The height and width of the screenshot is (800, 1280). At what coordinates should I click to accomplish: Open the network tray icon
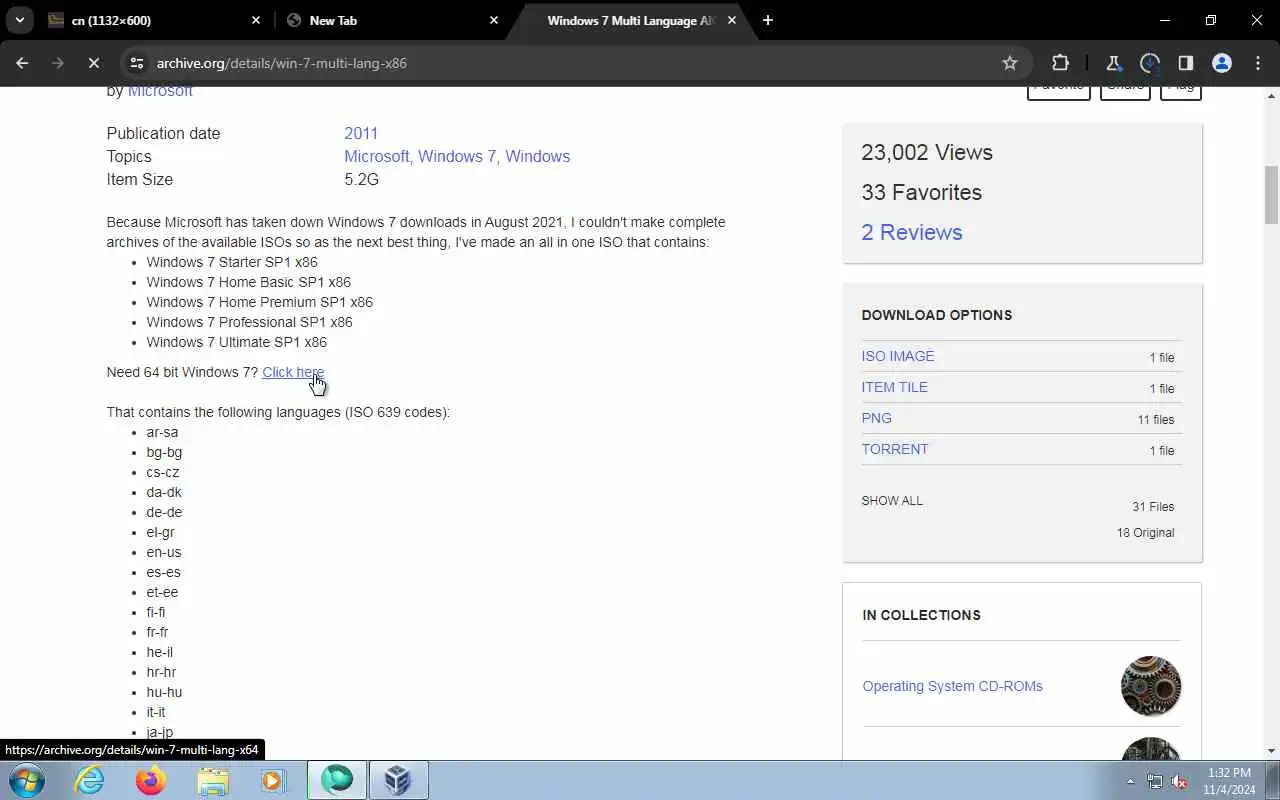(1155, 781)
